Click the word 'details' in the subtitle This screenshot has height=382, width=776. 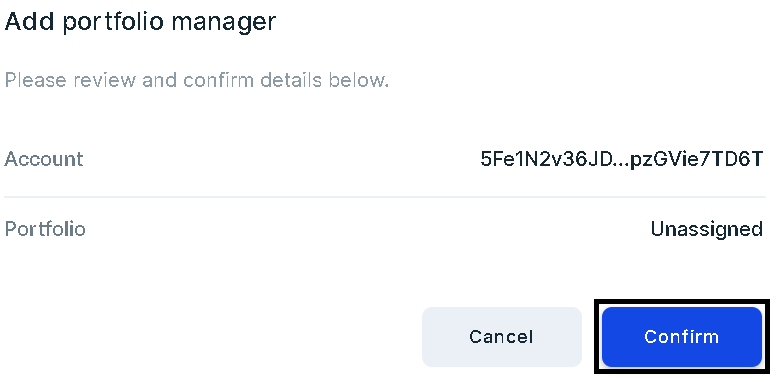[x=291, y=80]
